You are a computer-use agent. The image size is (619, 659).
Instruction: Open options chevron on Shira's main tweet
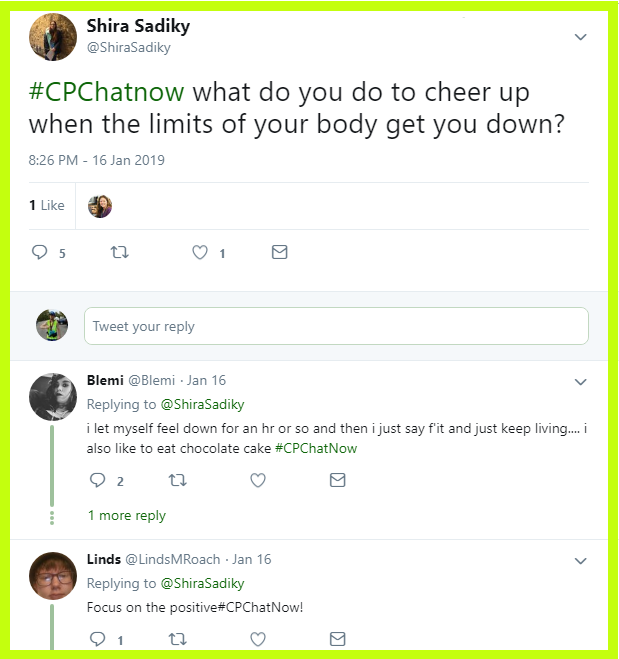(x=580, y=37)
